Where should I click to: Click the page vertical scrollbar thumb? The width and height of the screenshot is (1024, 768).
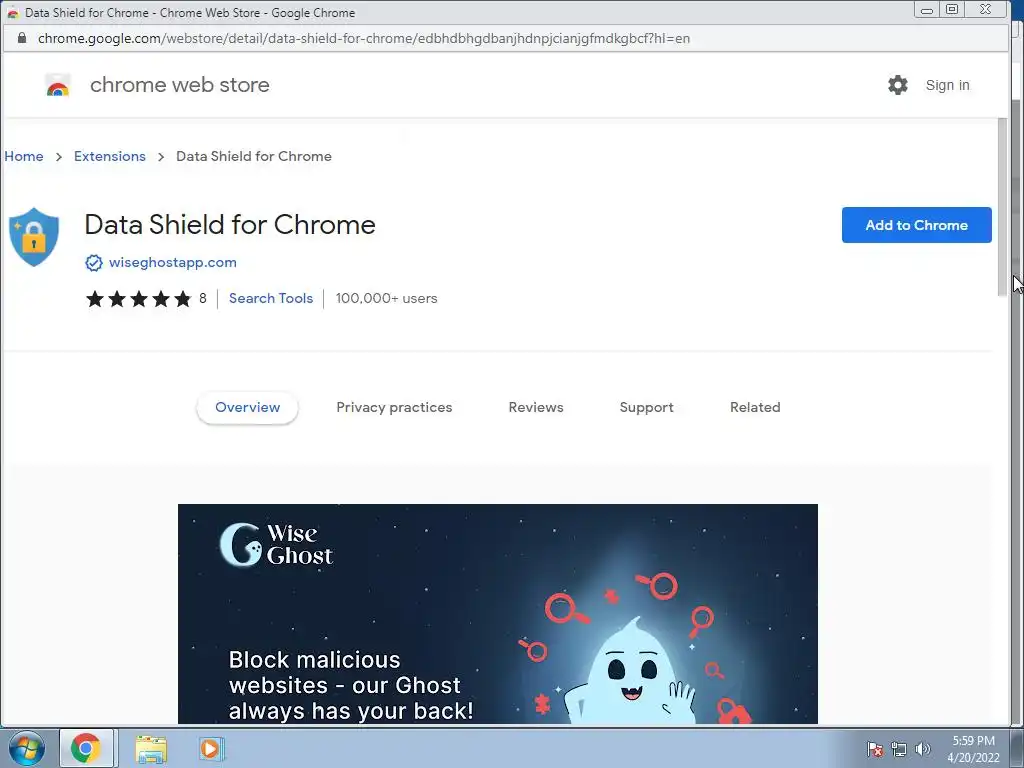click(x=1002, y=207)
